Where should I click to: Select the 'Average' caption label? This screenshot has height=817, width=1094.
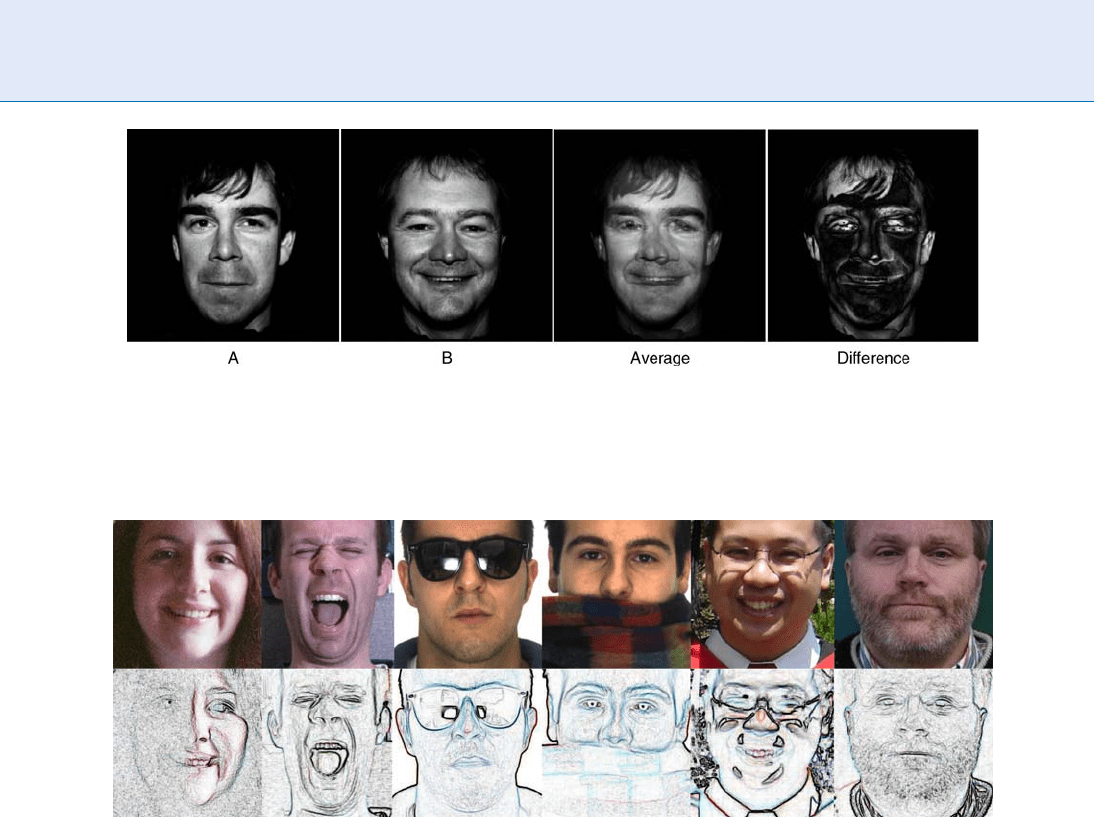(659, 358)
